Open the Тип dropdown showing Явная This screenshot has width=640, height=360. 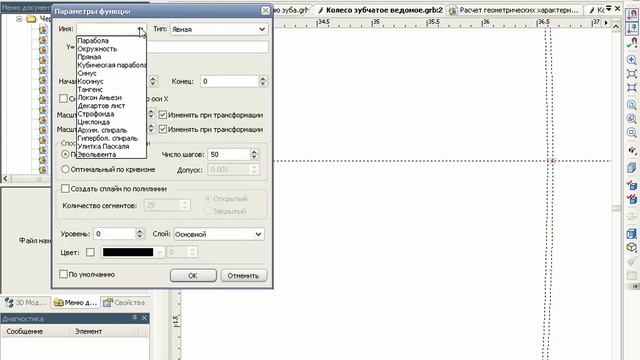coord(219,29)
